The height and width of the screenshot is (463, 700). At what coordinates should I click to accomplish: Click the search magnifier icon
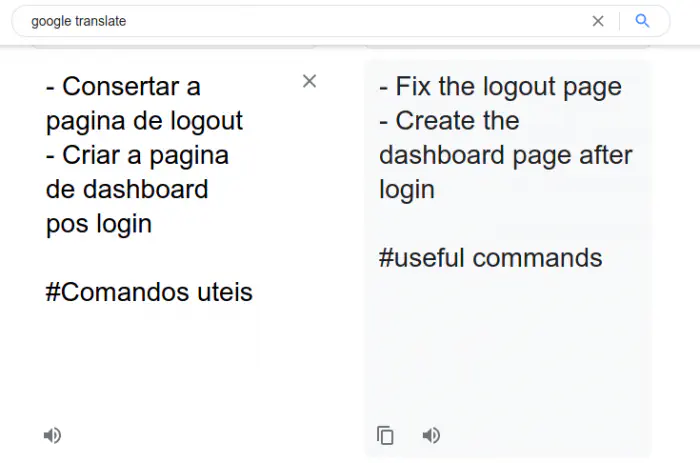[643, 21]
